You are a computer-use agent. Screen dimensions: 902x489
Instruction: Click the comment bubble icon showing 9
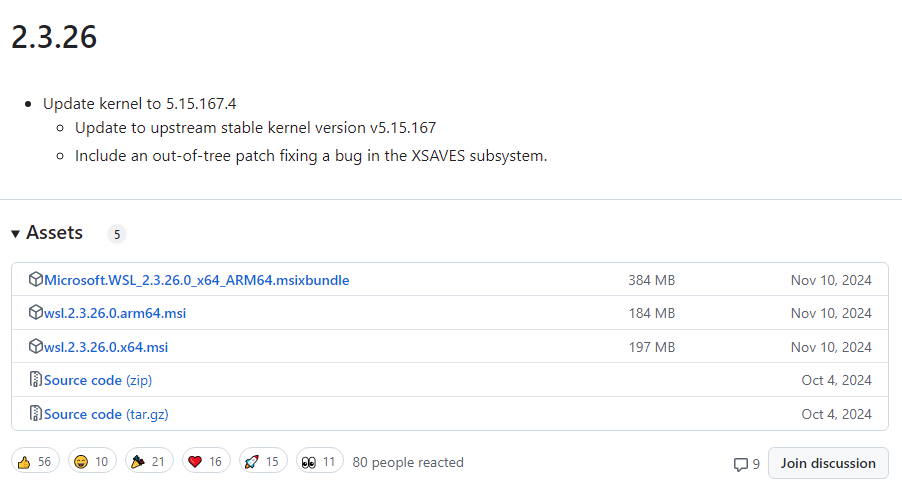click(740, 464)
